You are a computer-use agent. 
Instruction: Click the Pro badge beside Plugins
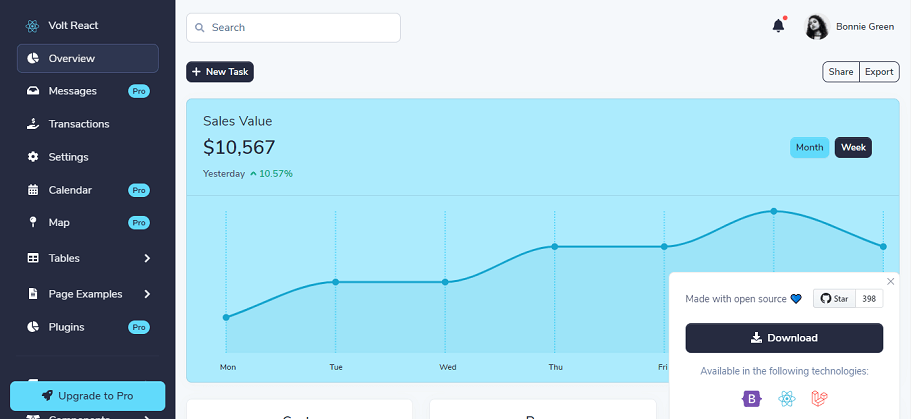[139, 327]
